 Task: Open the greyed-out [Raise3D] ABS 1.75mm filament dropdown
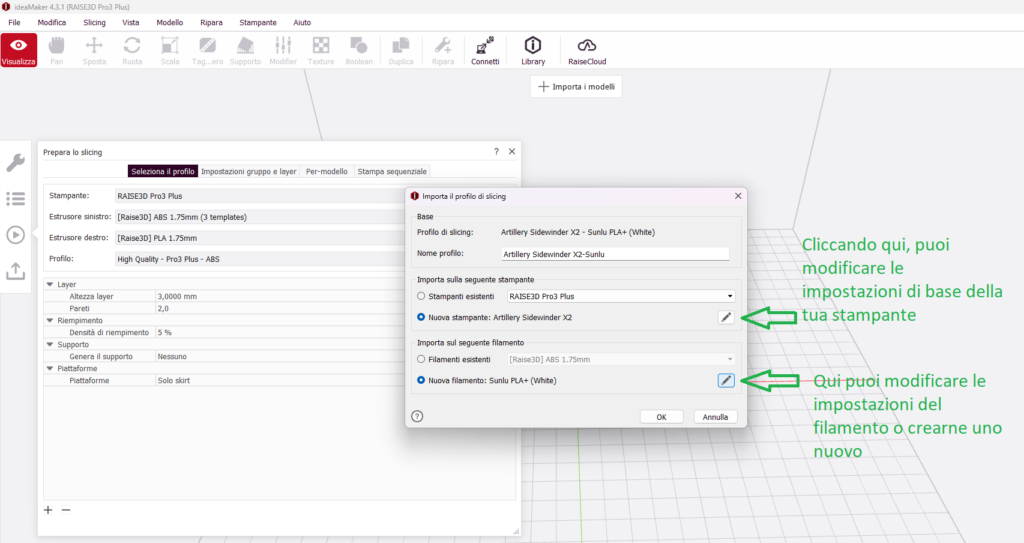[621, 359]
